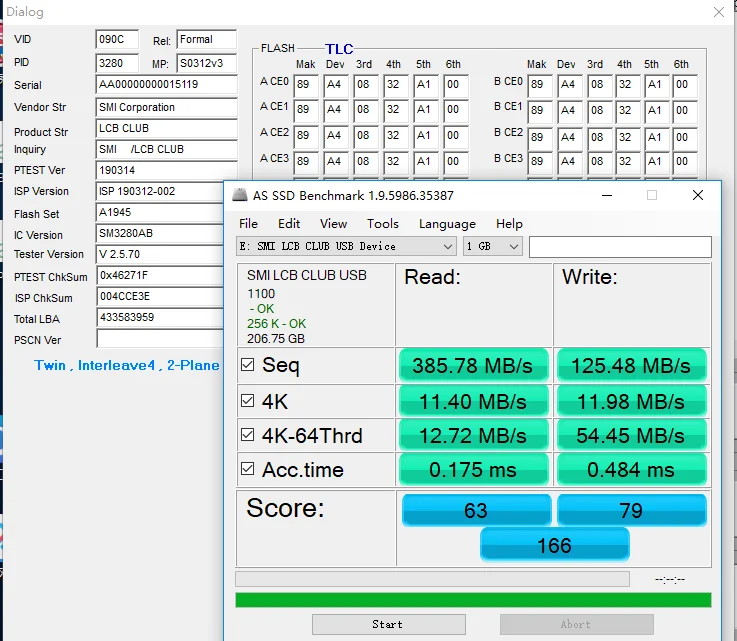Screen dimensions: 737x641
Task: Click the Rel field showing Formal
Action: click(207, 39)
